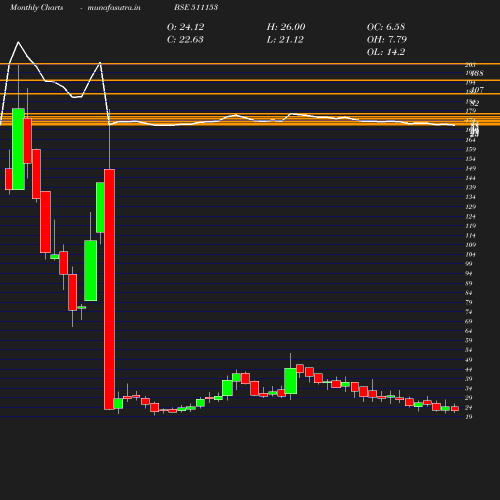Click the low value 'L: 21.12'
This screenshot has width=500, height=500.
click(285, 40)
